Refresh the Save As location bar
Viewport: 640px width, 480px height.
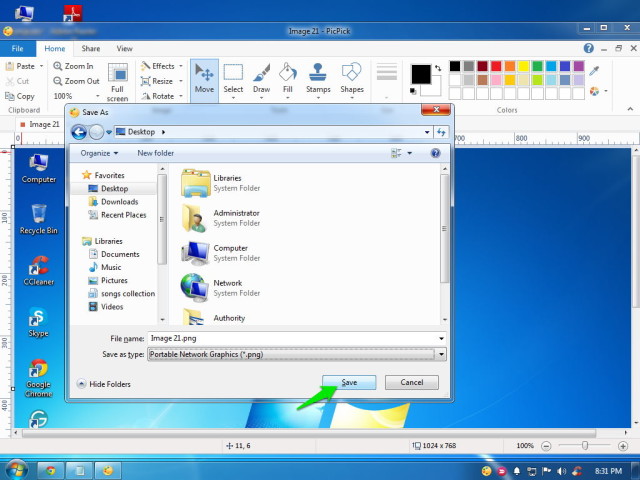pos(441,132)
